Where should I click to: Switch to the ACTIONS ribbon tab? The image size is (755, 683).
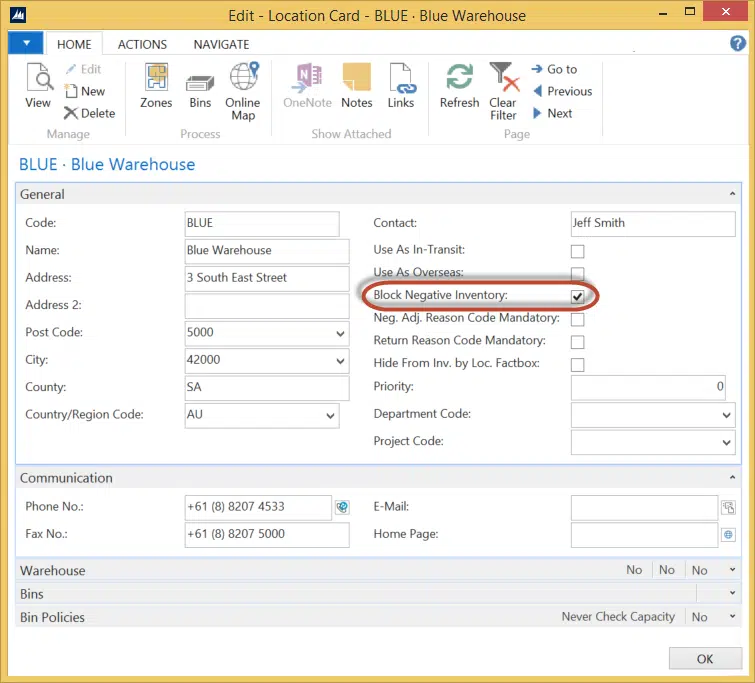143,44
